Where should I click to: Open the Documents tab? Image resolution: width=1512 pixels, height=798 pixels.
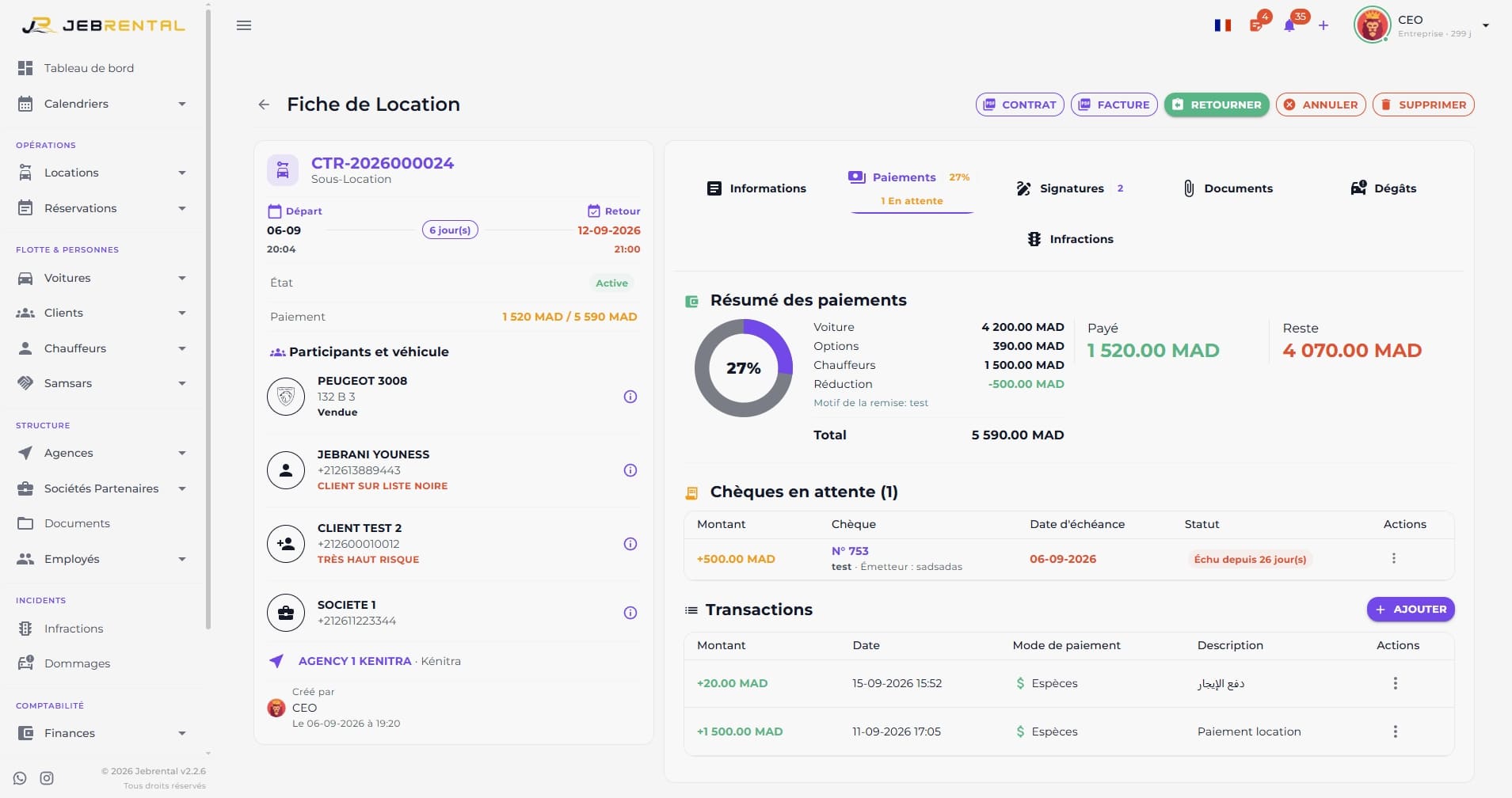tap(1228, 188)
